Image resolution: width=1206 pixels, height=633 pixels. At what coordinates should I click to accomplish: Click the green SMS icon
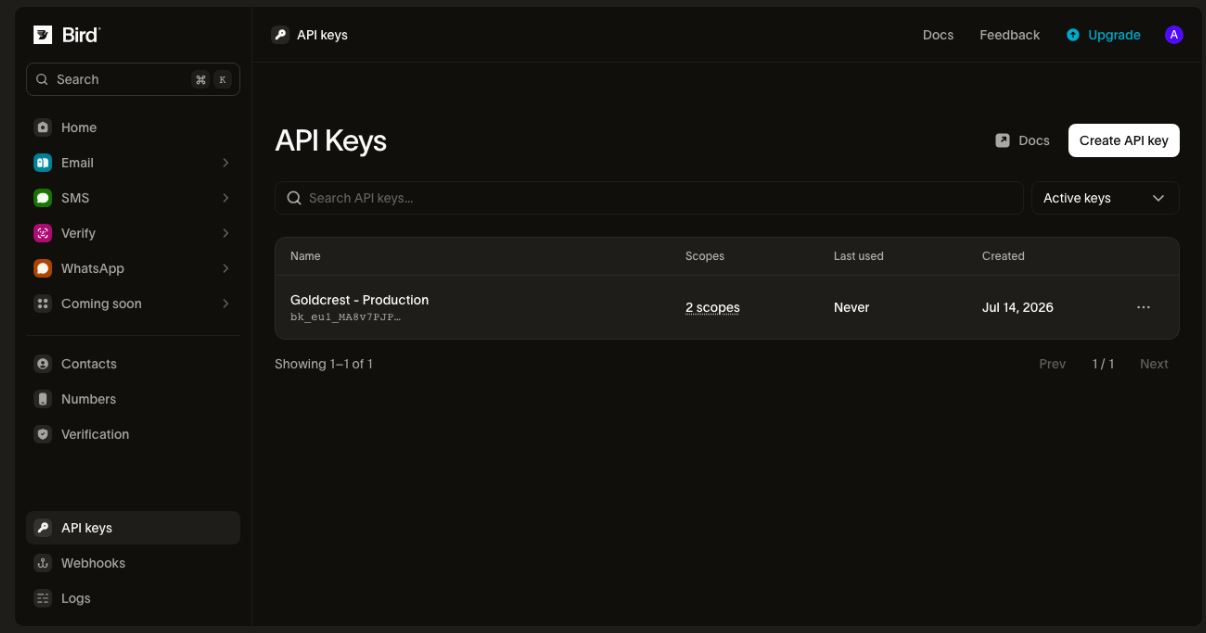pyautogui.click(x=42, y=198)
